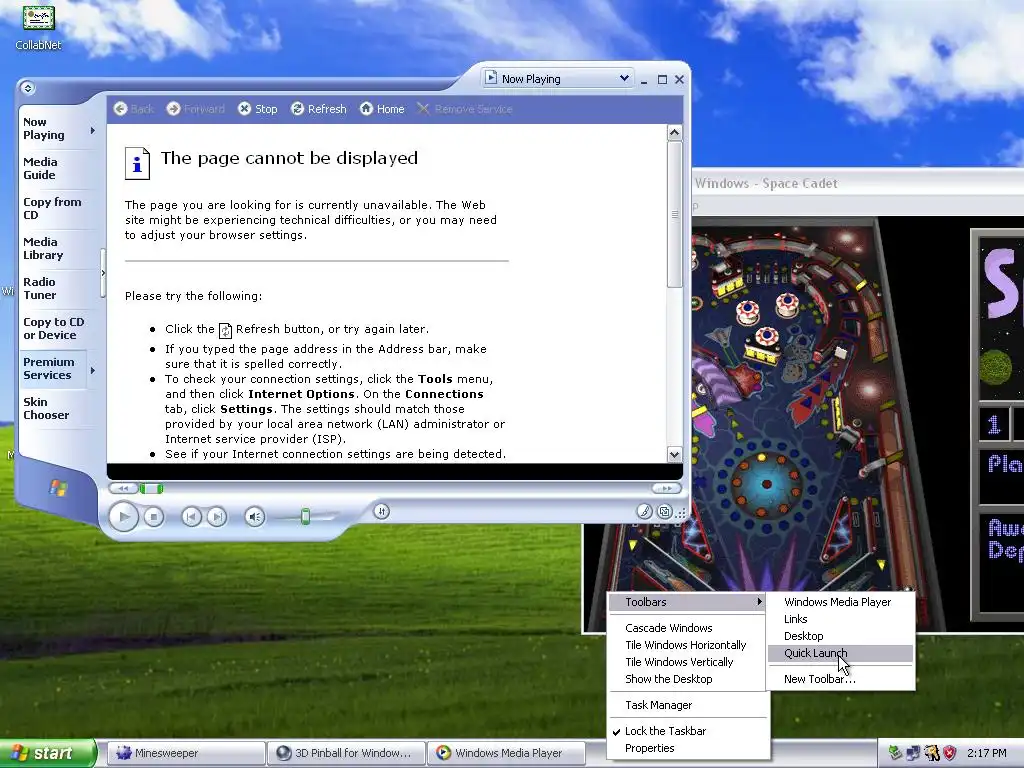Mute the Media Player sound
Viewport: 1024px width, 768px height.
pos(255,517)
